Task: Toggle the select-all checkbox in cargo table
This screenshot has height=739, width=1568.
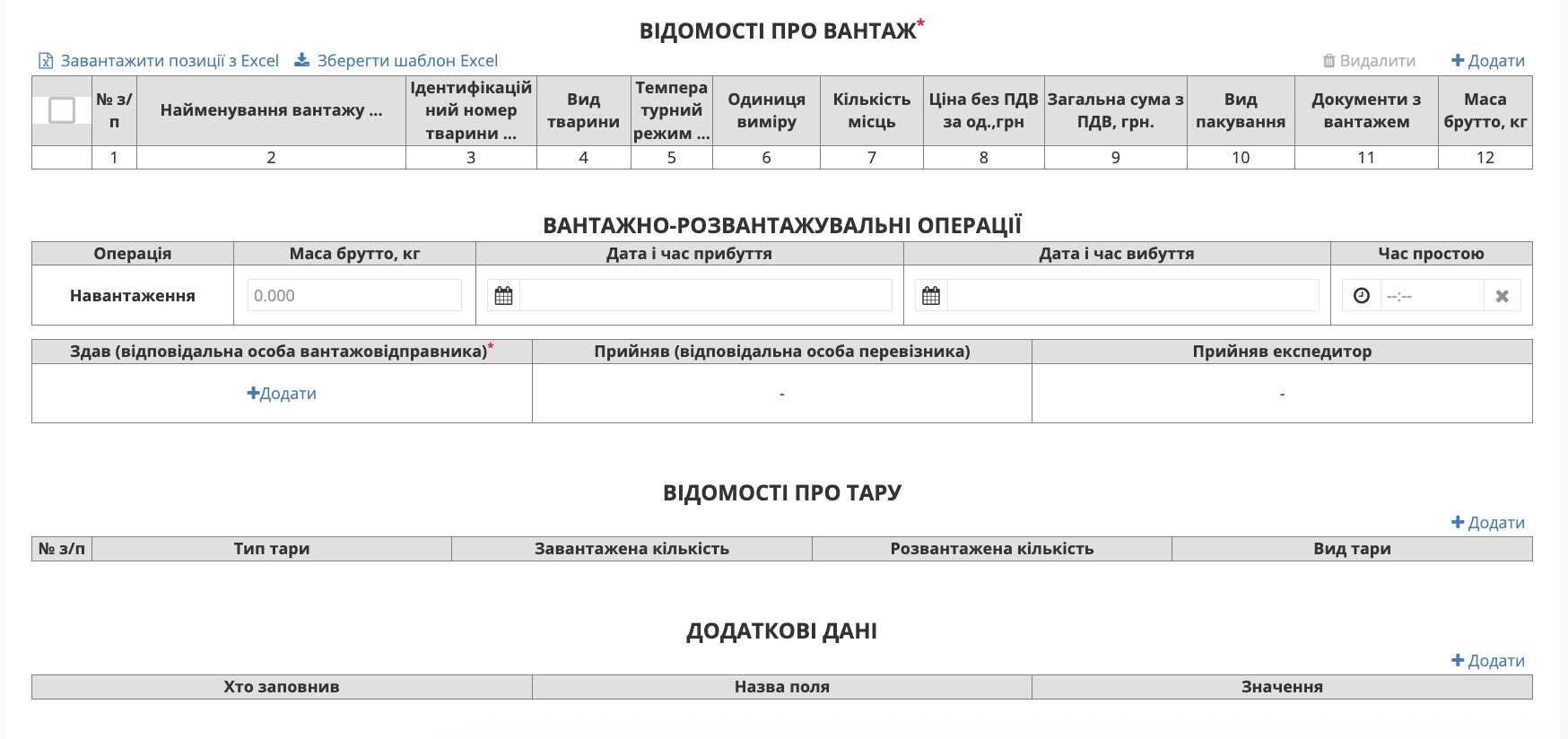Action: pyautogui.click(x=62, y=110)
